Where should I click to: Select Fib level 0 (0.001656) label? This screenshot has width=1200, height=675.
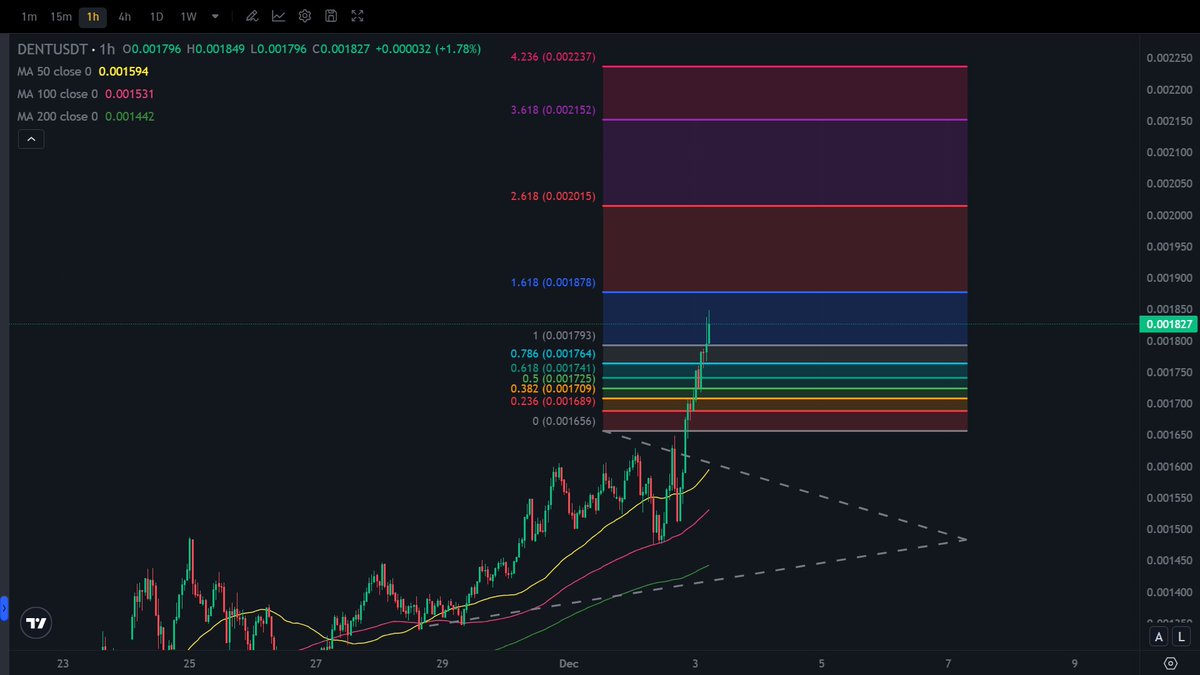pyautogui.click(x=564, y=422)
